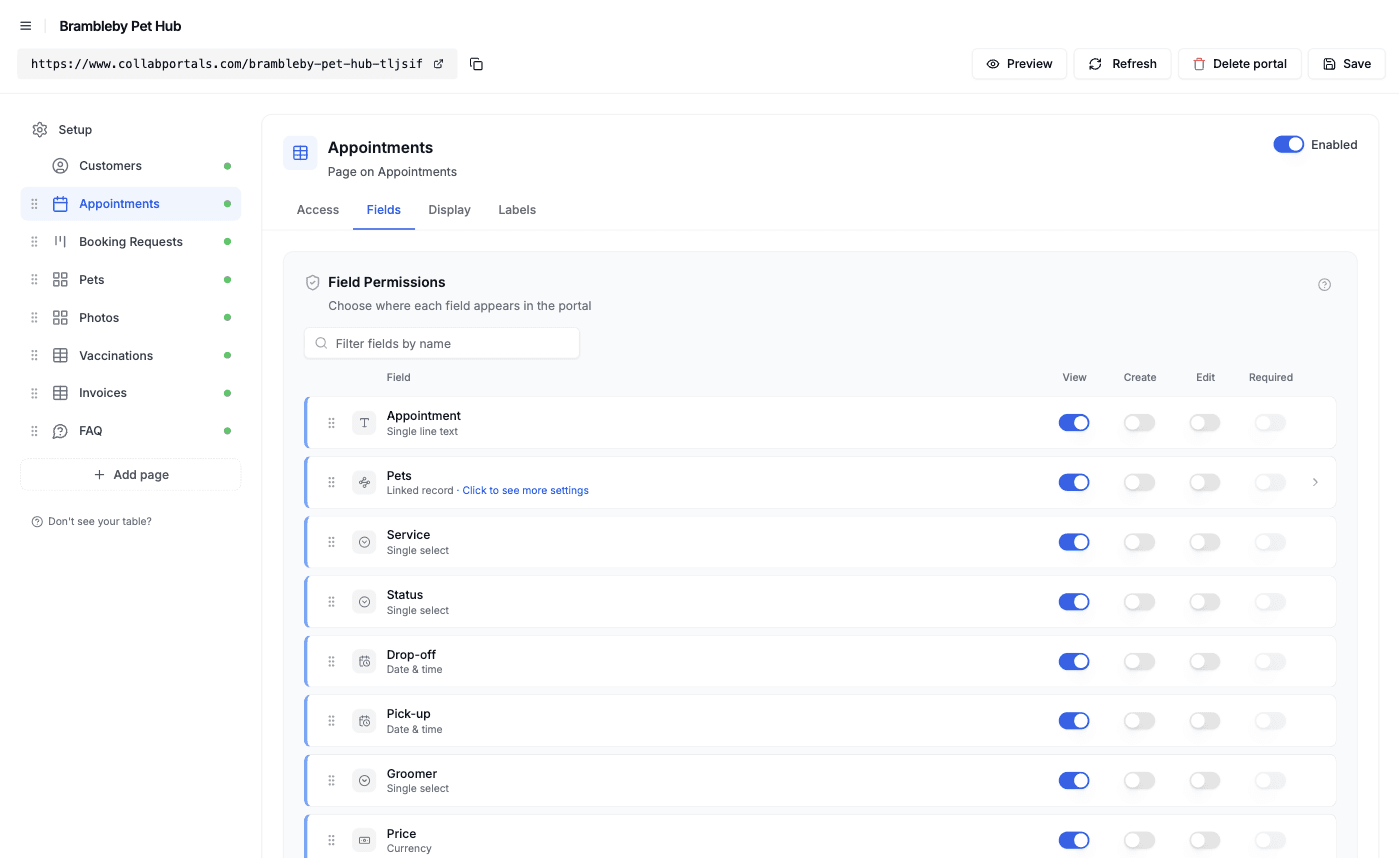Image resolution: width=1399 pixels, height=858 pixels.
Task: Open the Invoices page in the sidebar
Action: [x=131, y=393]
